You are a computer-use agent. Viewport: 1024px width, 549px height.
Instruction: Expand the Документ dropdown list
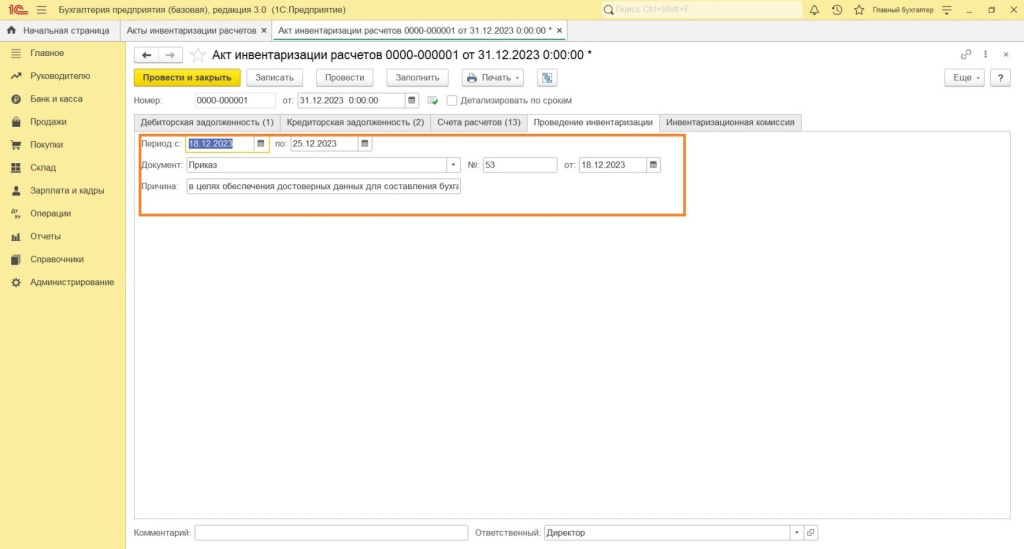453,165
